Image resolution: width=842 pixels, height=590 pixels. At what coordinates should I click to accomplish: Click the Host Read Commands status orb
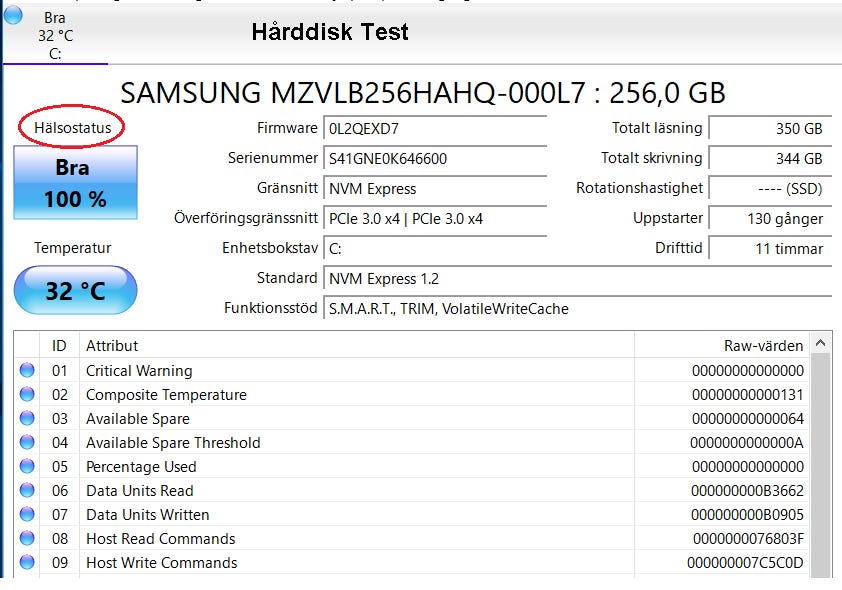(26, 539)
